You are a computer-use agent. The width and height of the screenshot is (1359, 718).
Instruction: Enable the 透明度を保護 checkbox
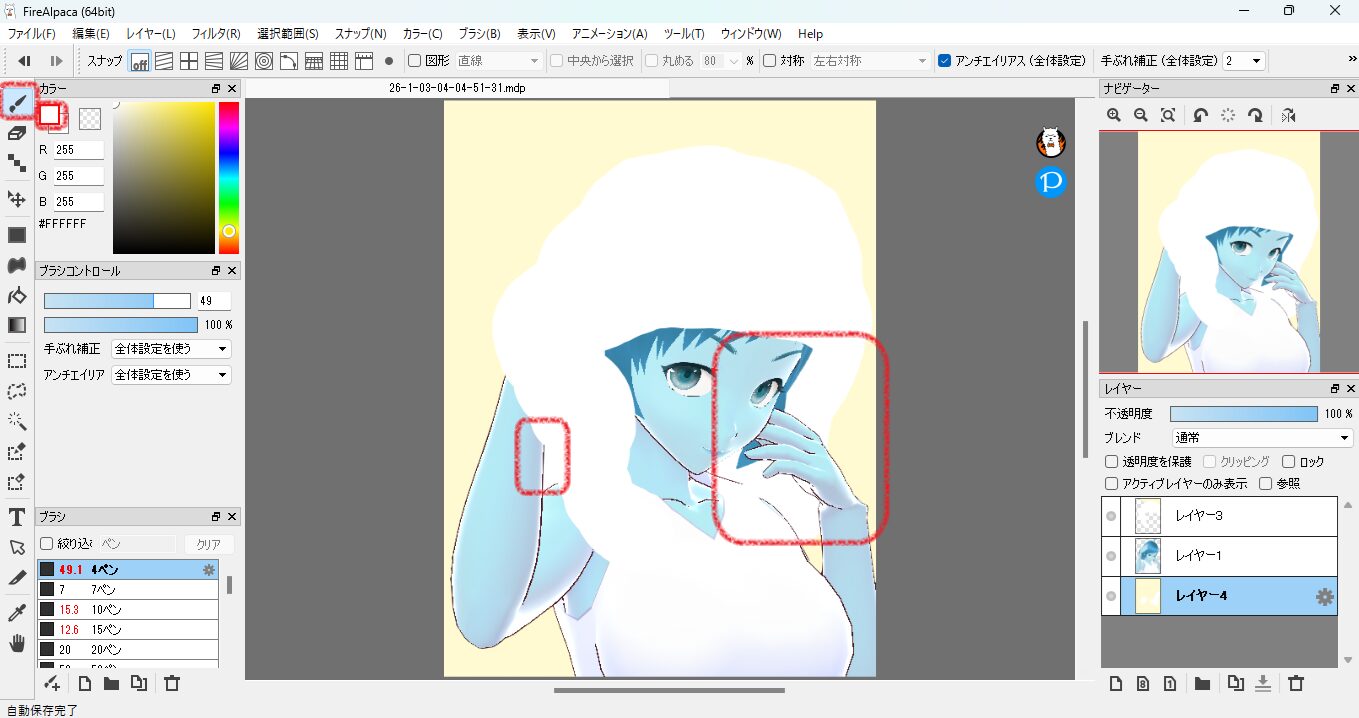pos(1111,462)
